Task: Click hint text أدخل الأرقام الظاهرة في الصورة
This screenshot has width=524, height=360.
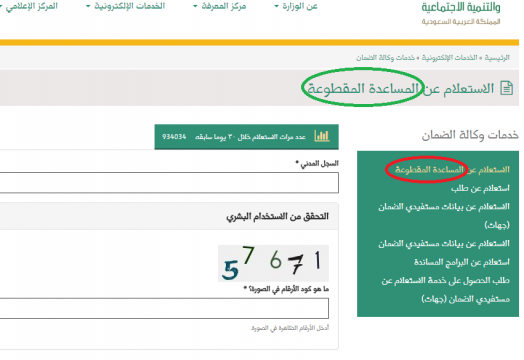Action: click(290, 328)
